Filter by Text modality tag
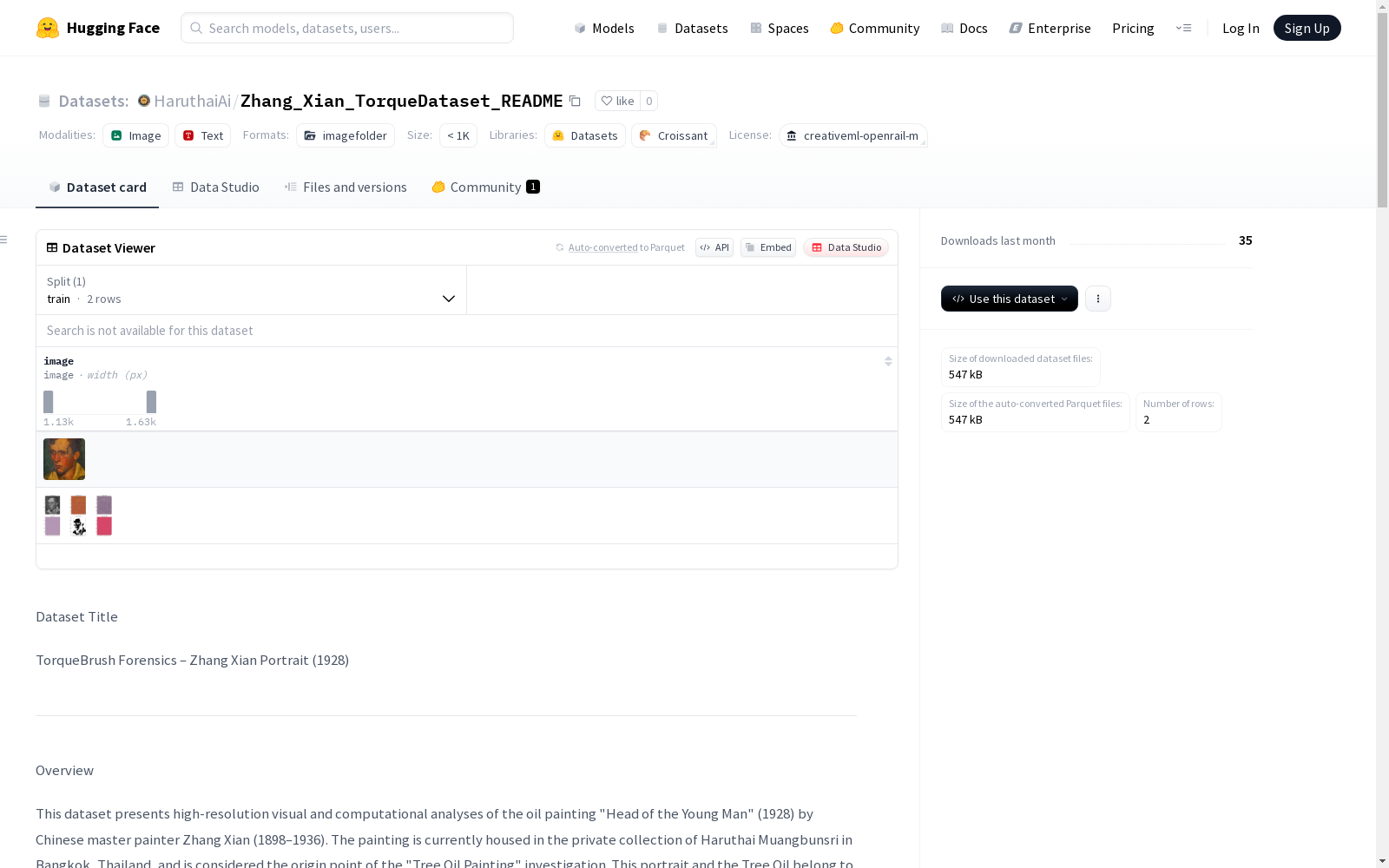The height and width of the screenshot is (868, 1389). pyautogui.click(x=203, y=135)
